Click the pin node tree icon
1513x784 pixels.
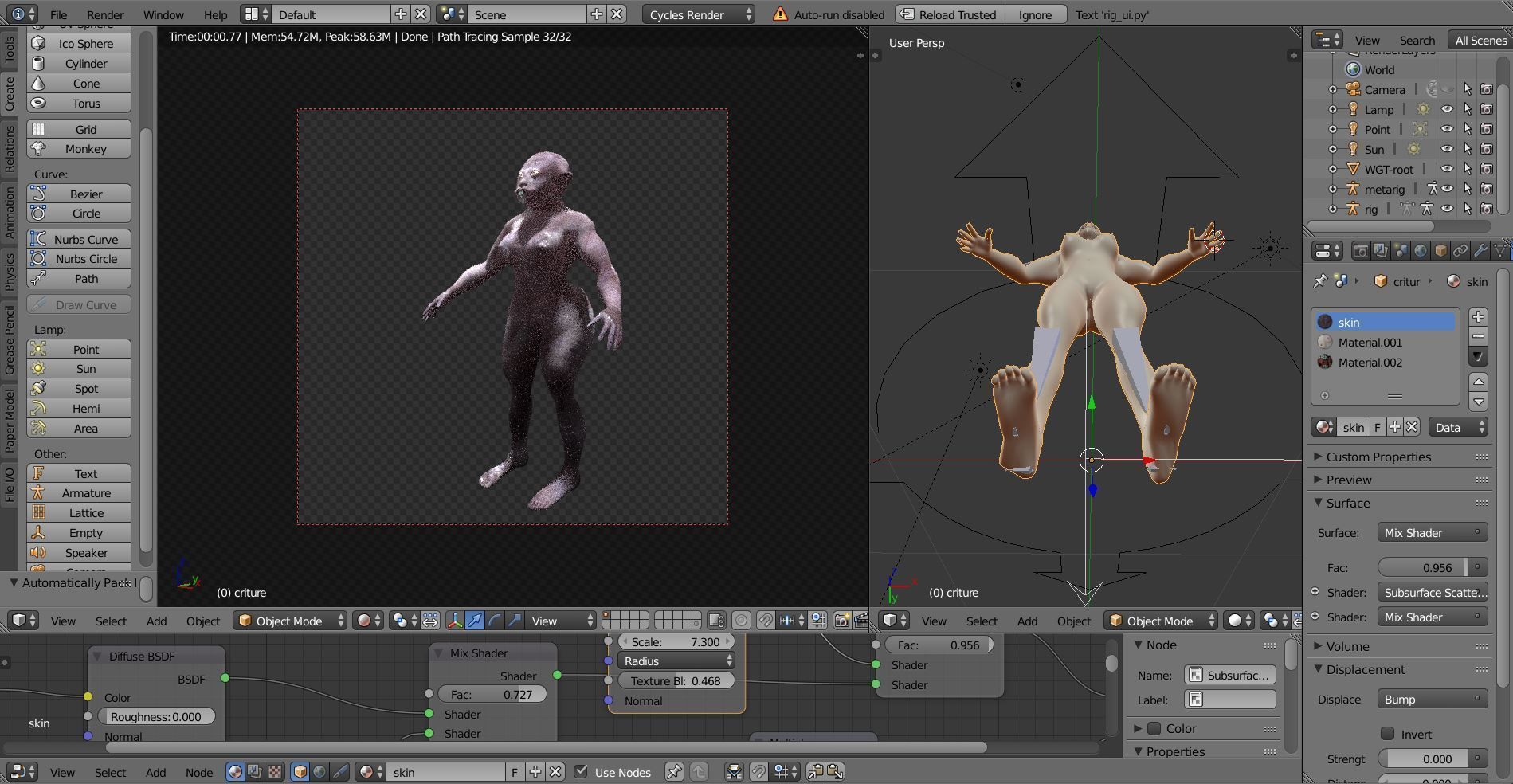click(x=674, y=771)
